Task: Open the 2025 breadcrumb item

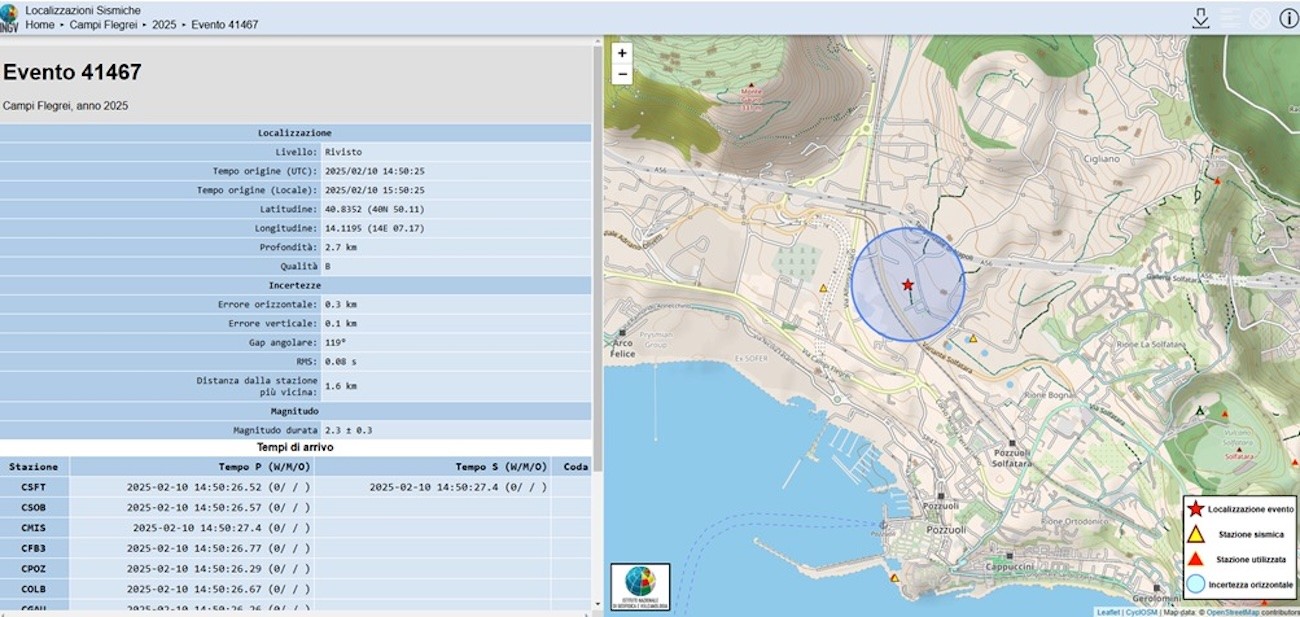Action: [x=165, y=25]
